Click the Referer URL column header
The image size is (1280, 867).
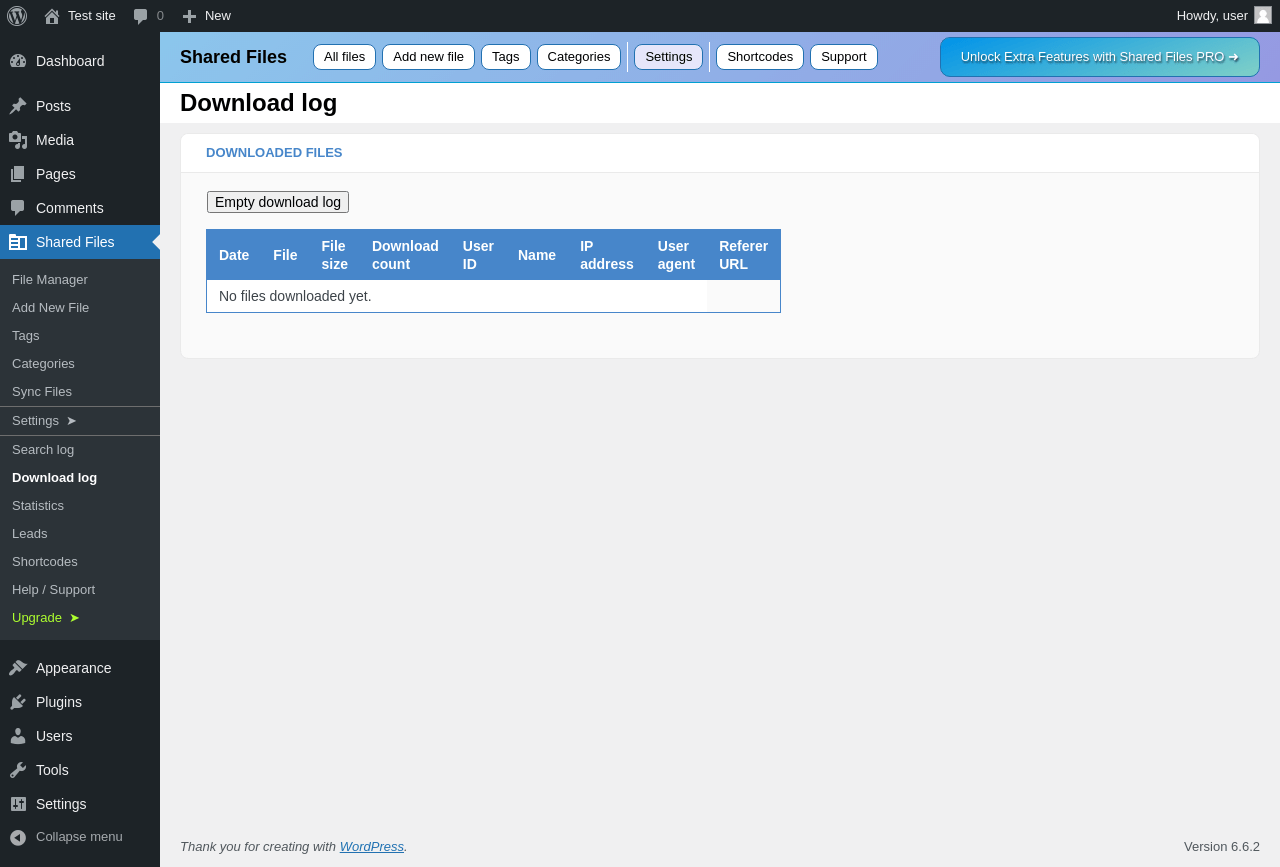point(743,255)
